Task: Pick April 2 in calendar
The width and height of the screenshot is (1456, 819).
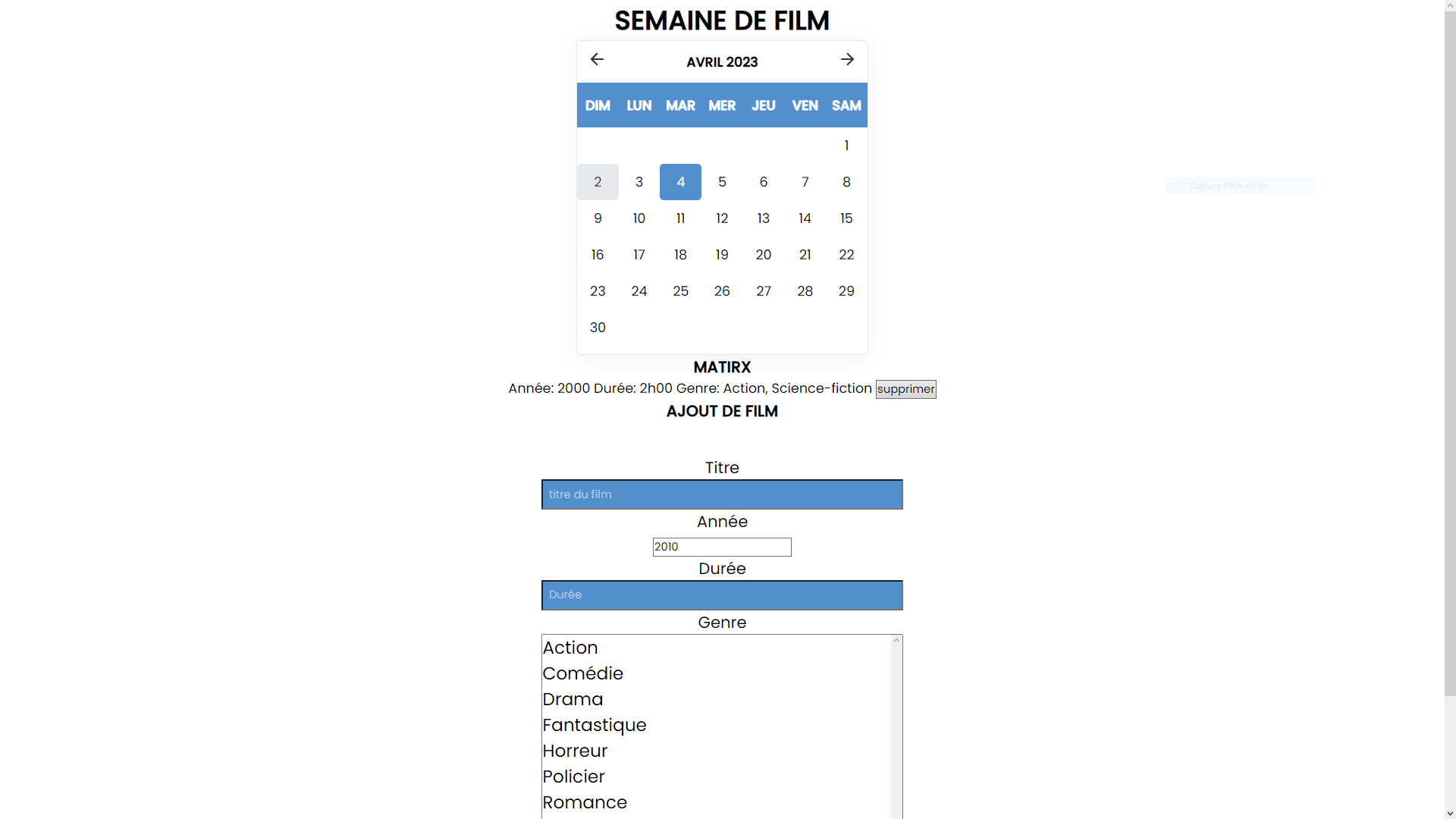Action: click(598, 182)
